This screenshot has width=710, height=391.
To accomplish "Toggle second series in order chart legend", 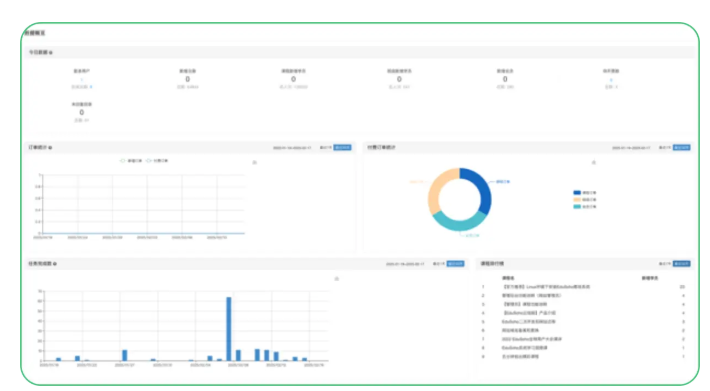I will pyautogui.click(x=157, y=161).
